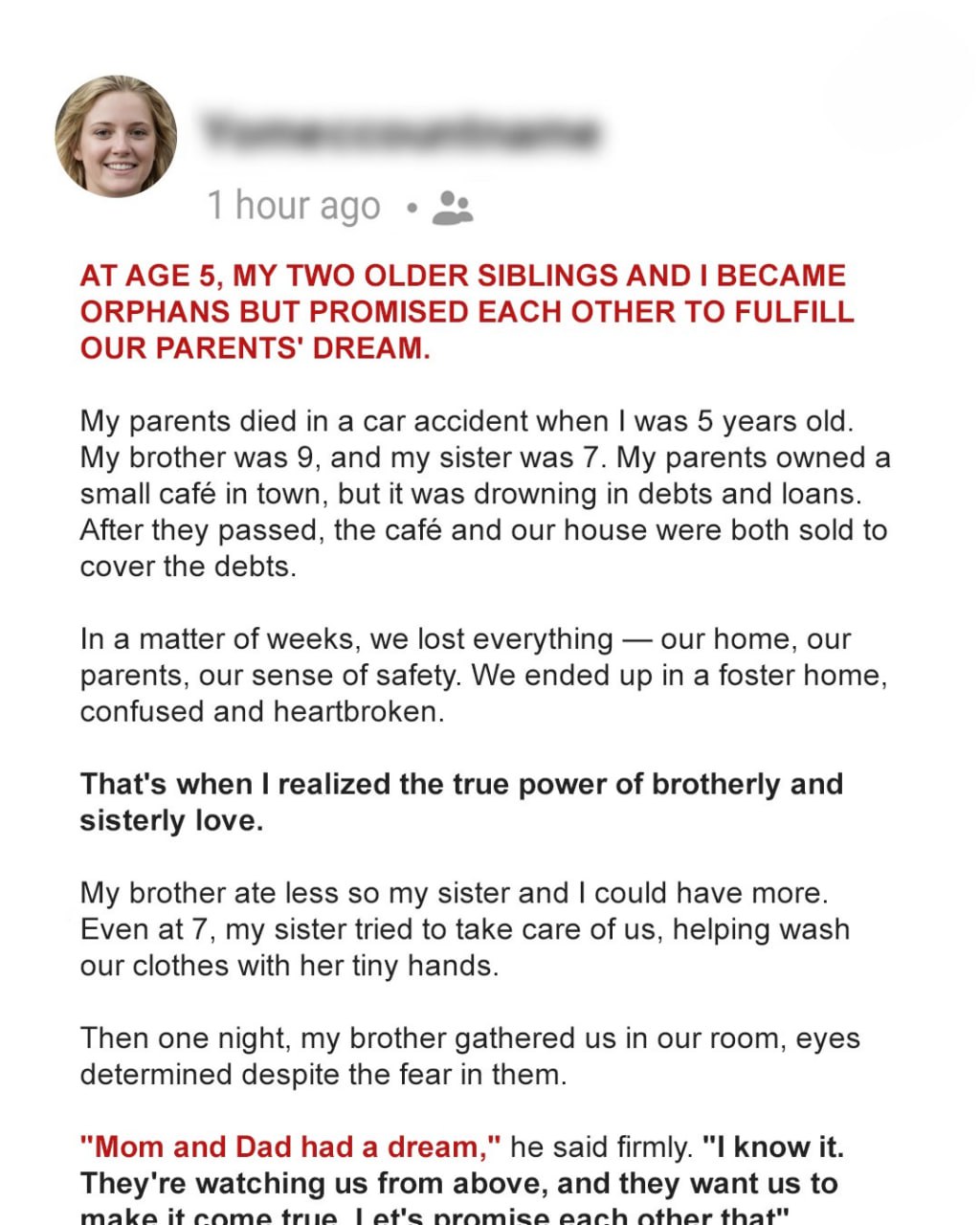Click the bold line starting "That's when I realized"

(461, 785)
